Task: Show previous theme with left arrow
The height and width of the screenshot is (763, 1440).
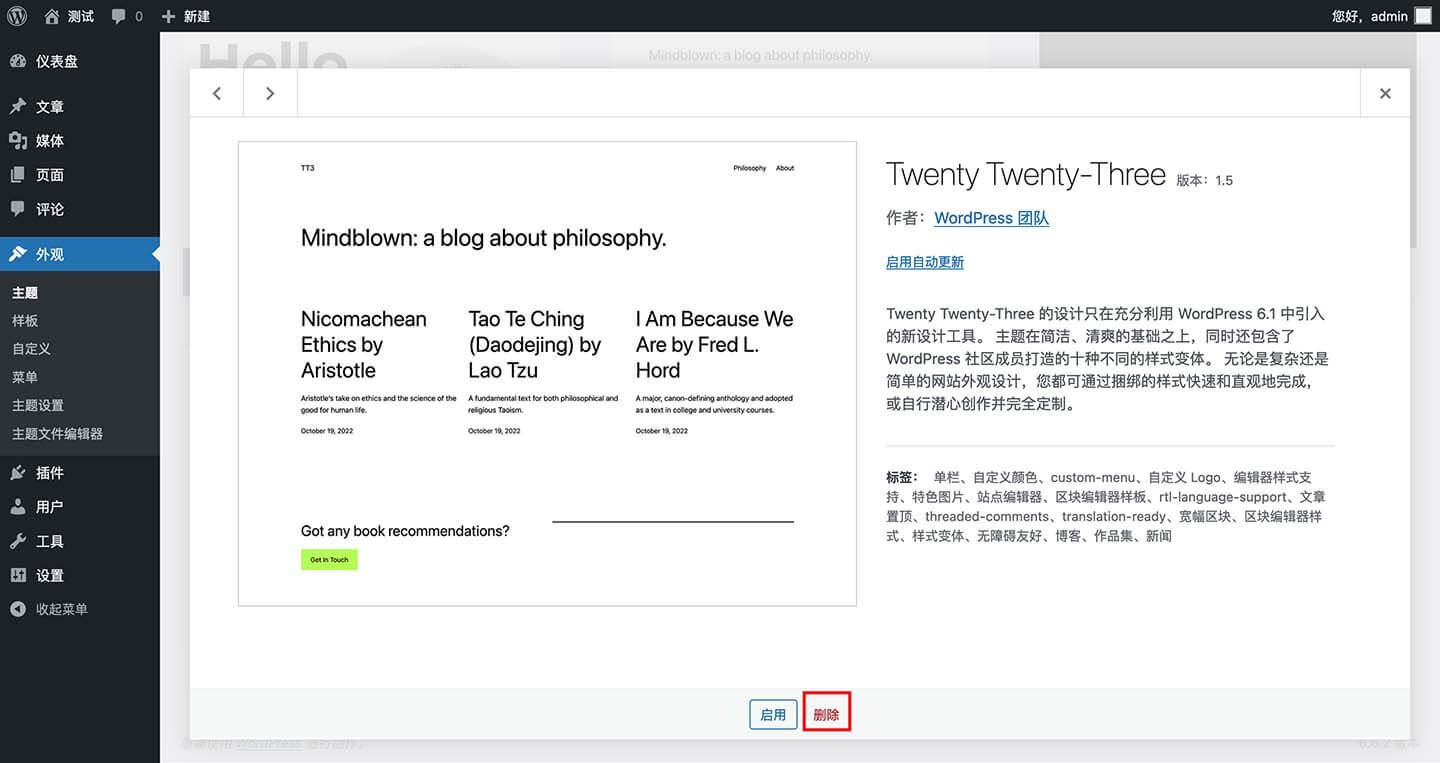Action: click(x=217, y=93)
